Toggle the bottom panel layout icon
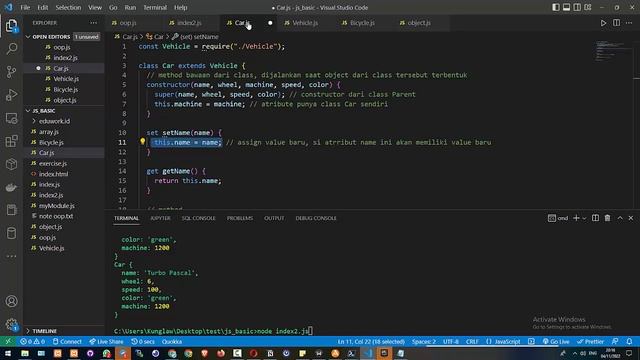This screenshot has width=640, height=360. tap(566, 7)
